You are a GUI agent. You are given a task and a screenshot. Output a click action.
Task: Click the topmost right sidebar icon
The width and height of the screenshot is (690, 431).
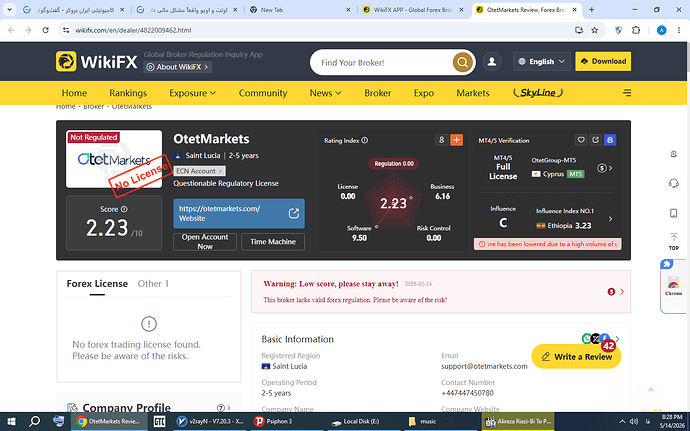pyautogui.click(x=673, y=154)
